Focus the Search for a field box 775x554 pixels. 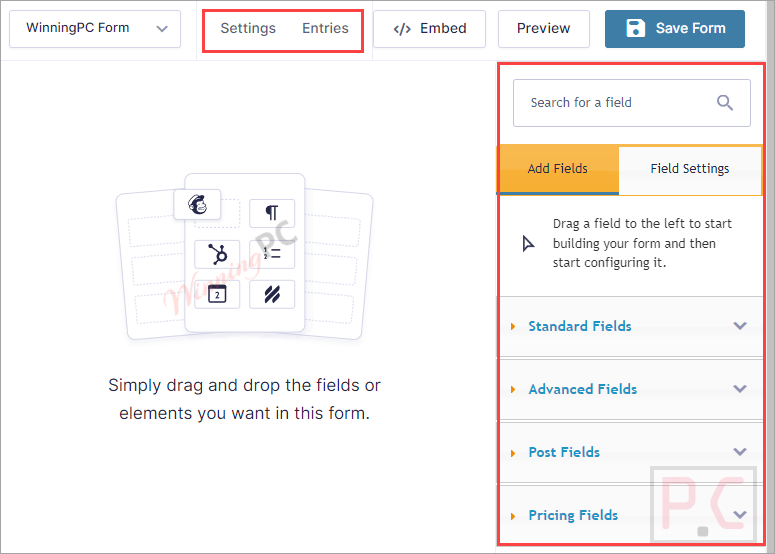(615, 103)
